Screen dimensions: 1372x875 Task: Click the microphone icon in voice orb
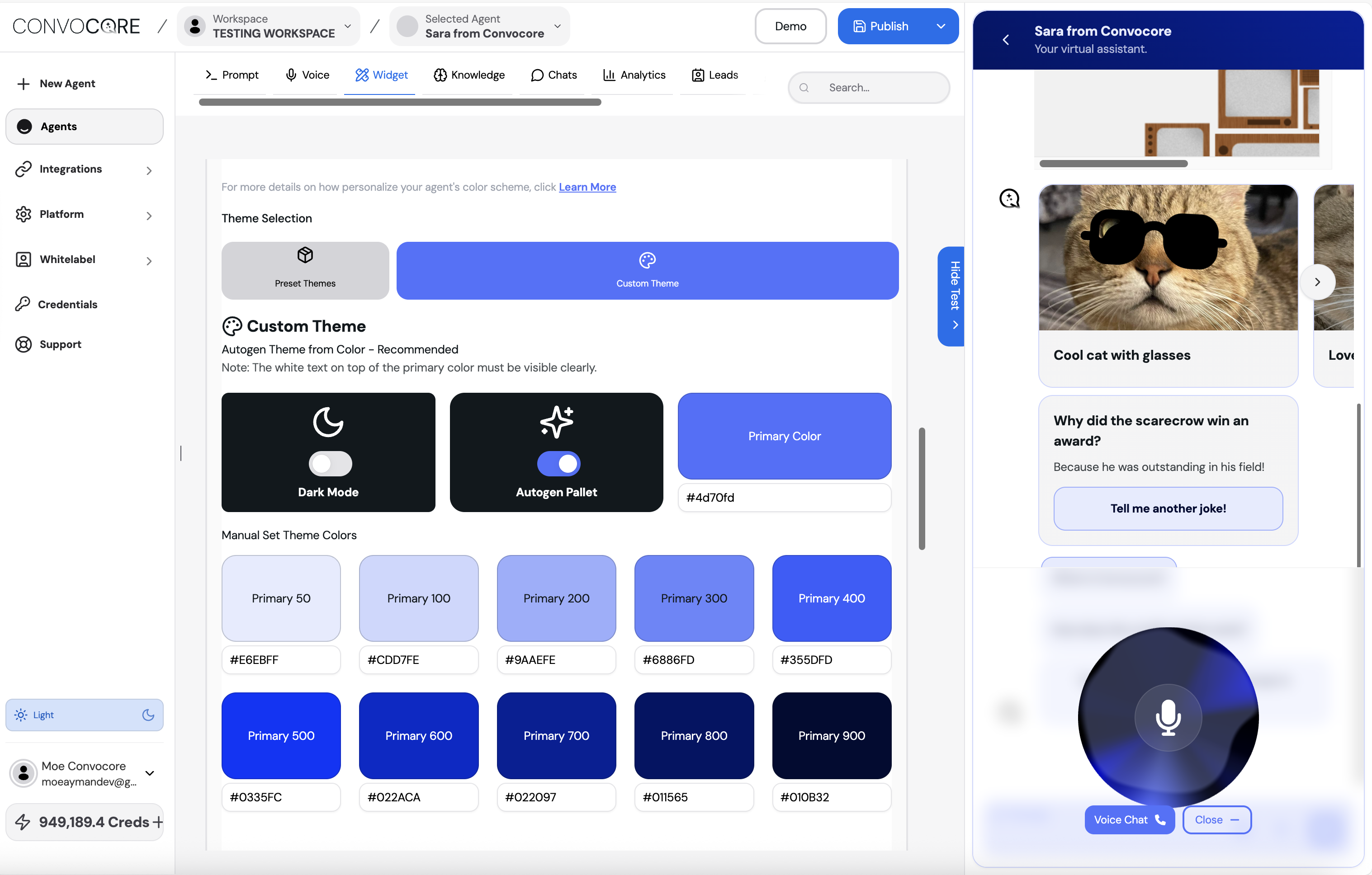click(1168, 717)
